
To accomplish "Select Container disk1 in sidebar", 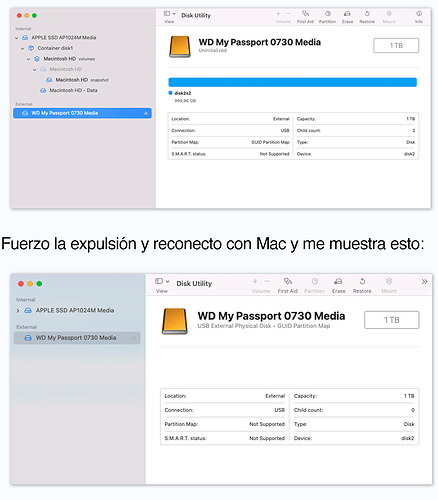I will point(55,48).
